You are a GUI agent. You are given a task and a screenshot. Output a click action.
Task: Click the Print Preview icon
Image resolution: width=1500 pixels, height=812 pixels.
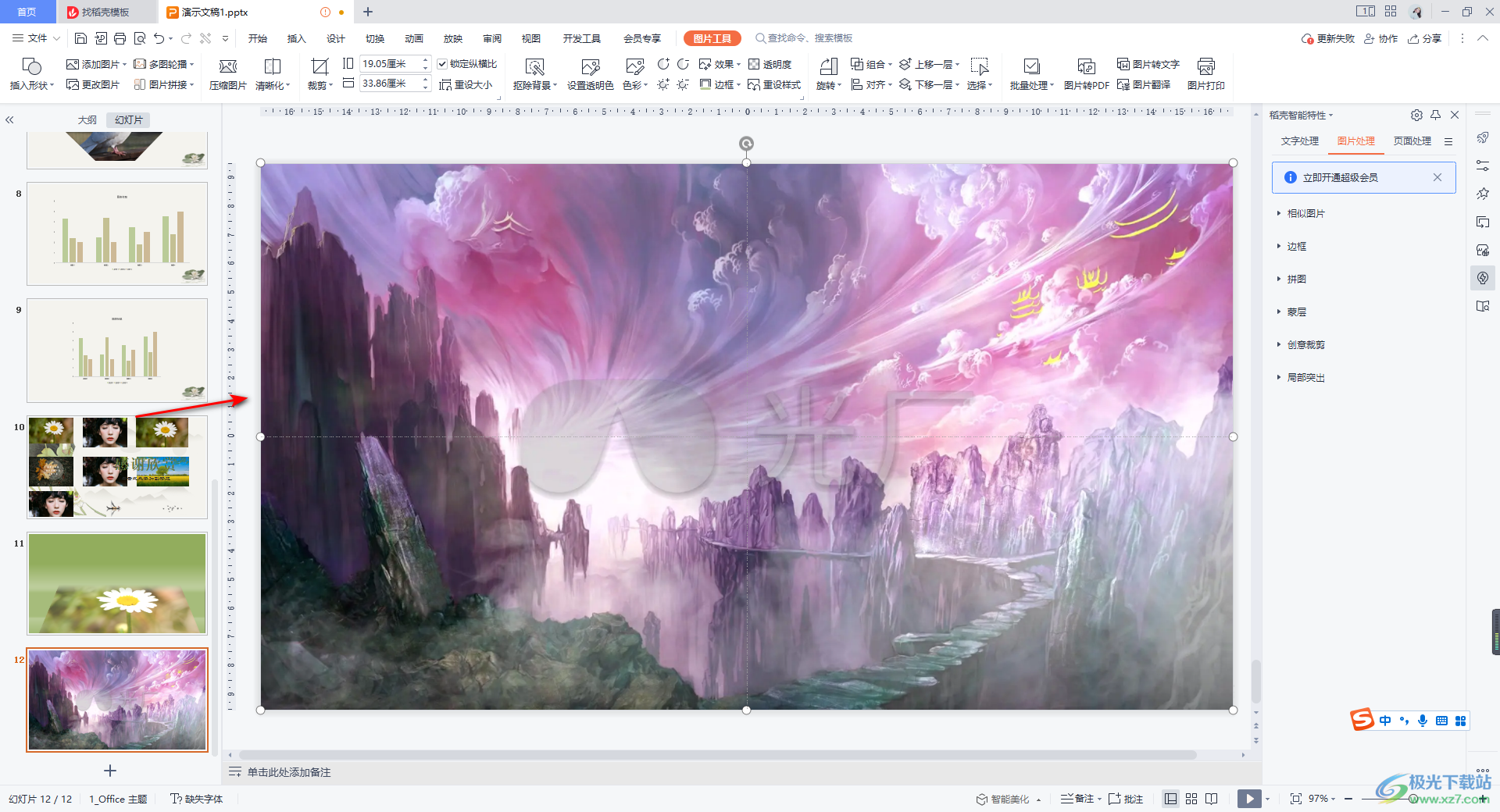(140, 38)
